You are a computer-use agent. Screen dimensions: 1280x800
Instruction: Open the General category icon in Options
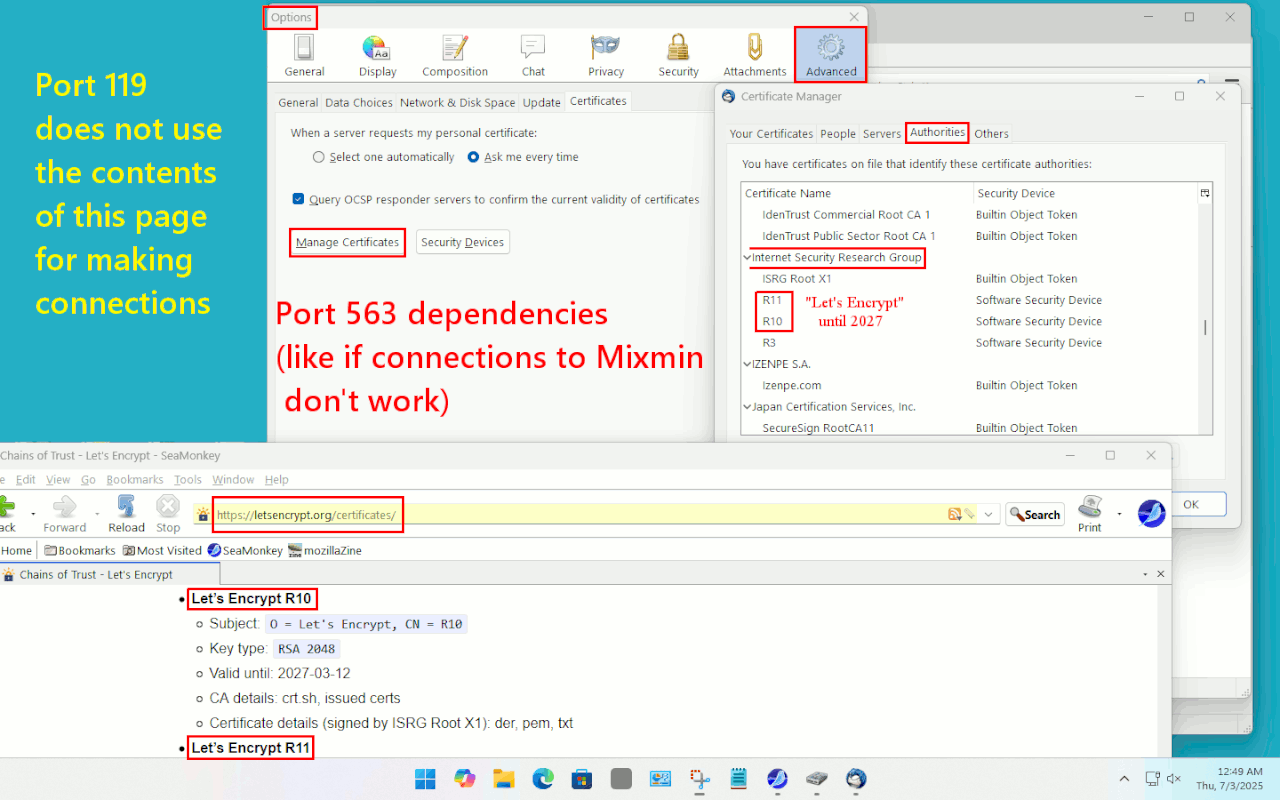(x=304, y=55)
